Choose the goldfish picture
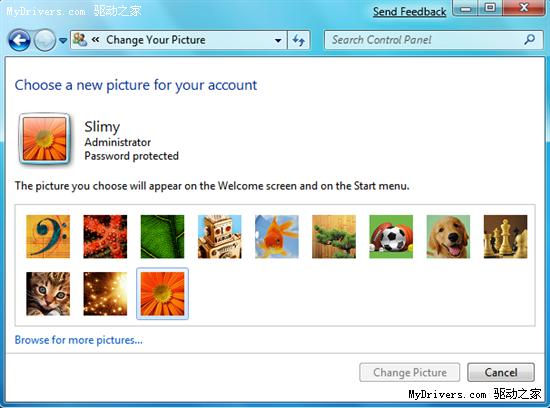The image size is (550, 408). [x=277, y=236]
